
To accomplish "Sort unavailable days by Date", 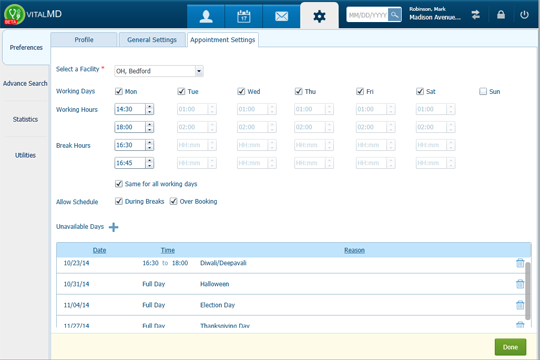I will 99,250.
